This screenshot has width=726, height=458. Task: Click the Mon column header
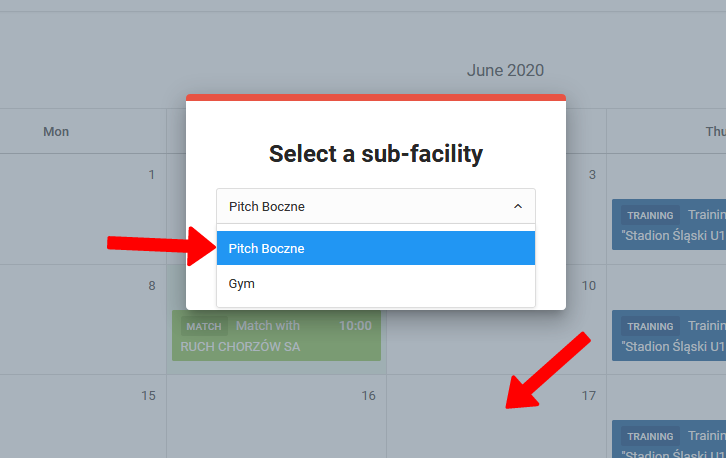56,131
